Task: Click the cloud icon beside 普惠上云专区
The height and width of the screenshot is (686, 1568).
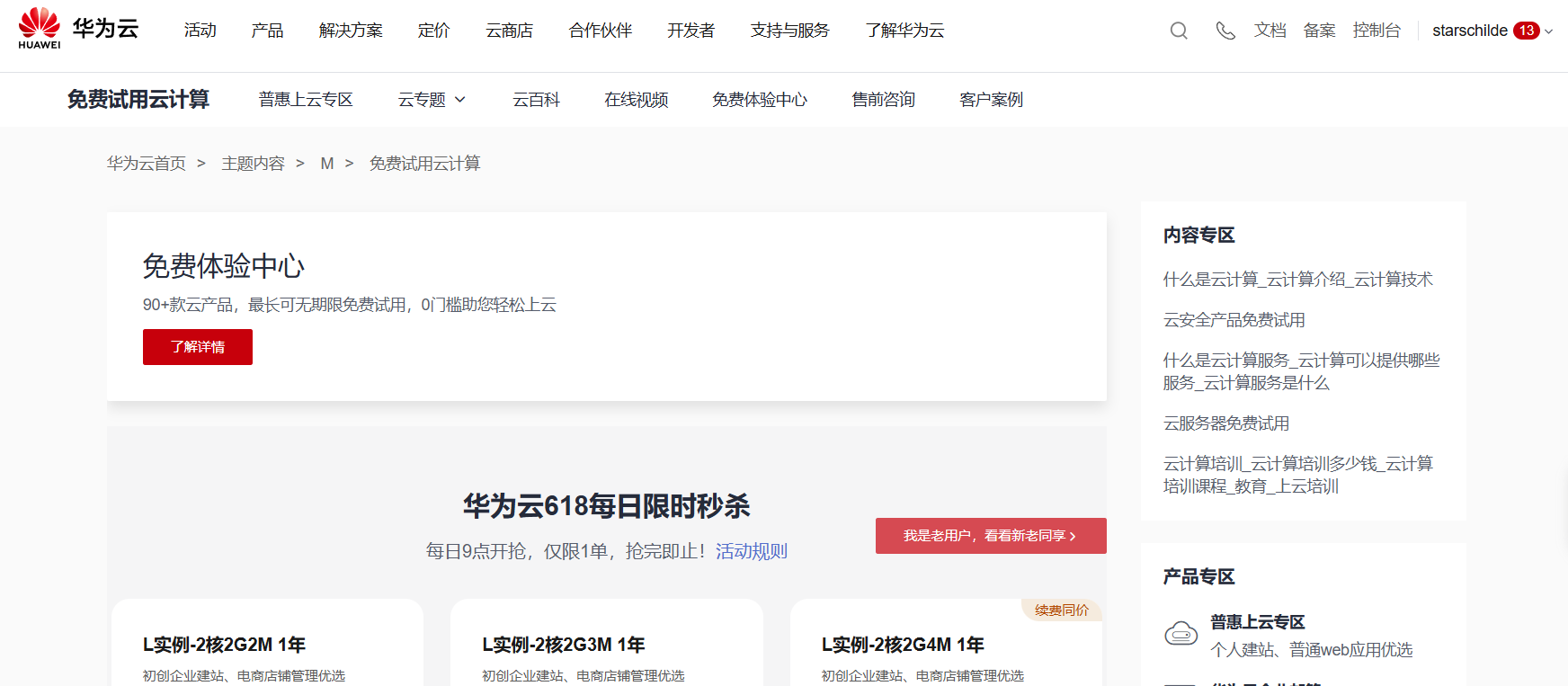Action: (1180, 634)
